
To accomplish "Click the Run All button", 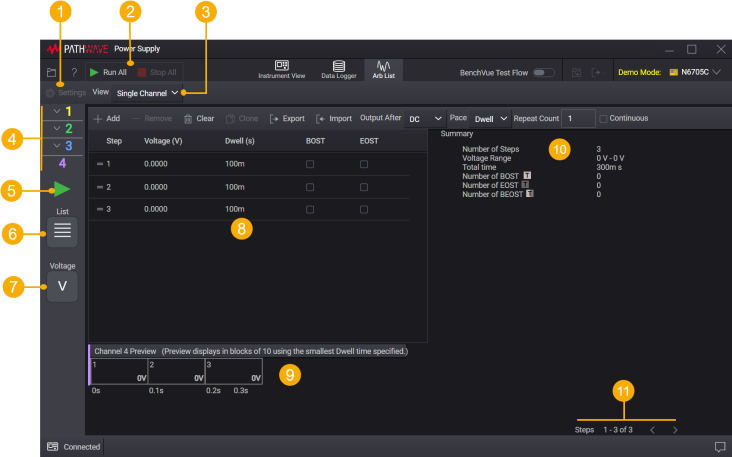I will point(107,72).
